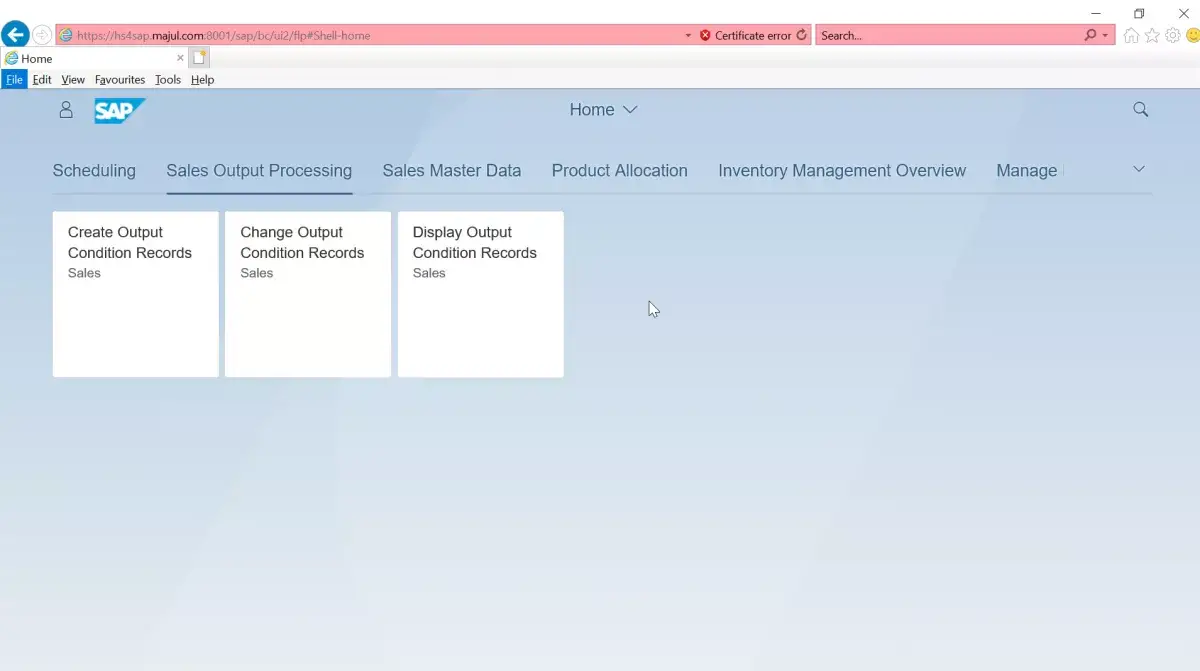This screenshot has height=671, width=1200.
Task: Open the Help menu
Action: (x=202, y=79)
